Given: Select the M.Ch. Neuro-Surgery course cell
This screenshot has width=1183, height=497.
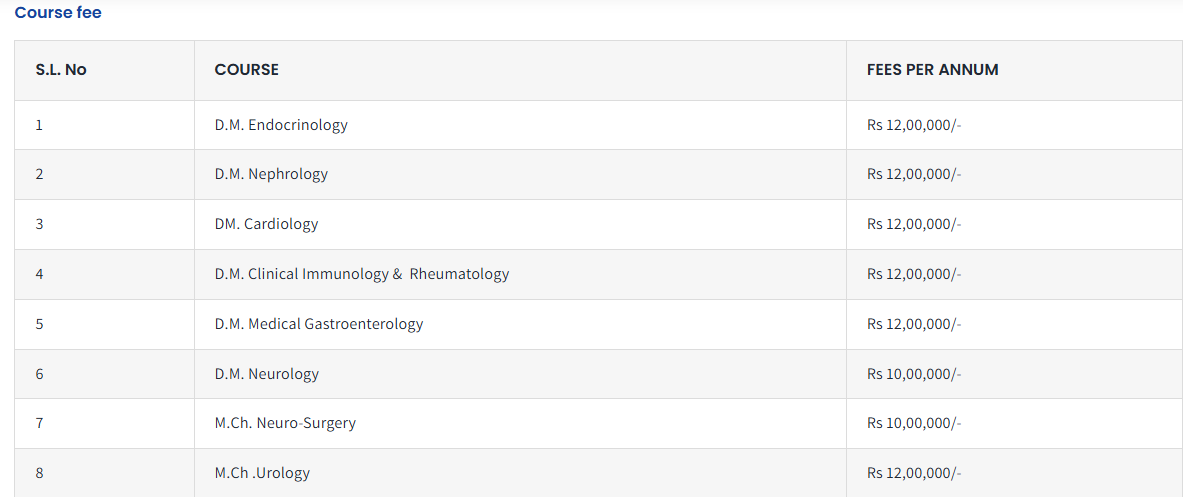Looking at the screenshot, I should click(x=285, y=423).
